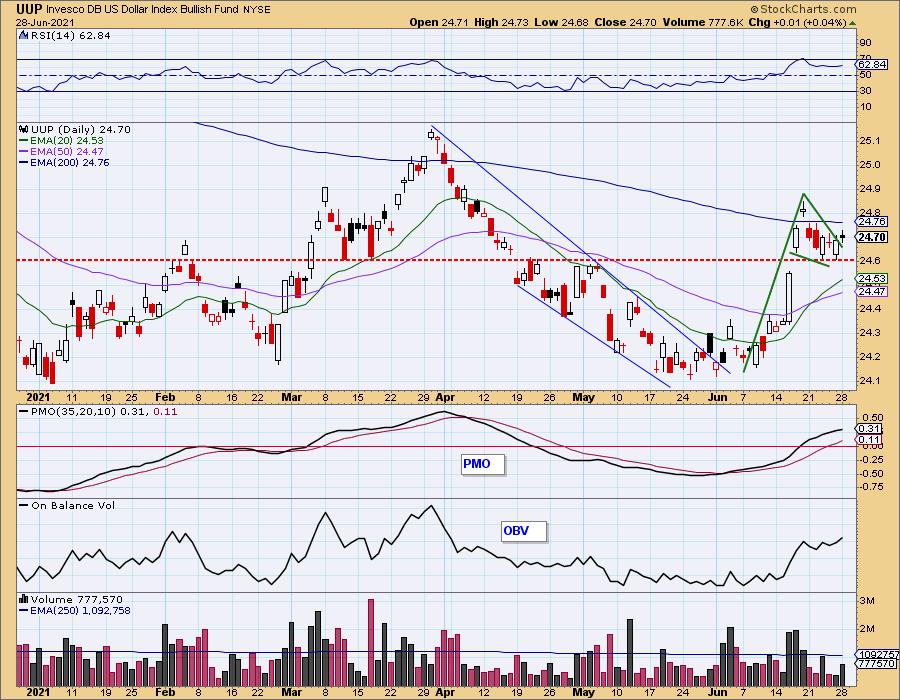Click the PMO annotation box
The width and height of the screenshot is (900, 700).
point(483,464)
